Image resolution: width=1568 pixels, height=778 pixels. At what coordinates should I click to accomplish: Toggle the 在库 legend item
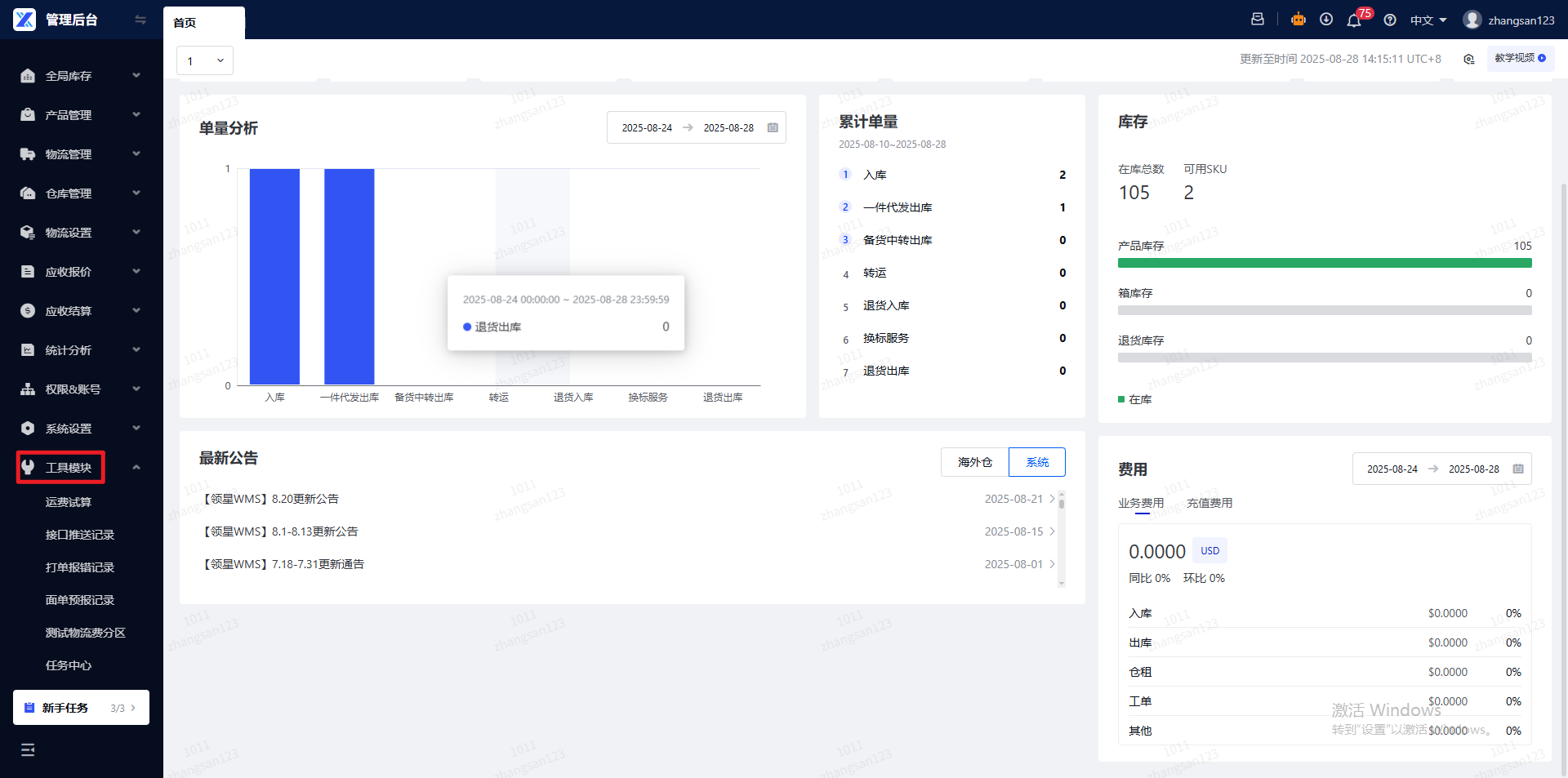(1135, 399)
